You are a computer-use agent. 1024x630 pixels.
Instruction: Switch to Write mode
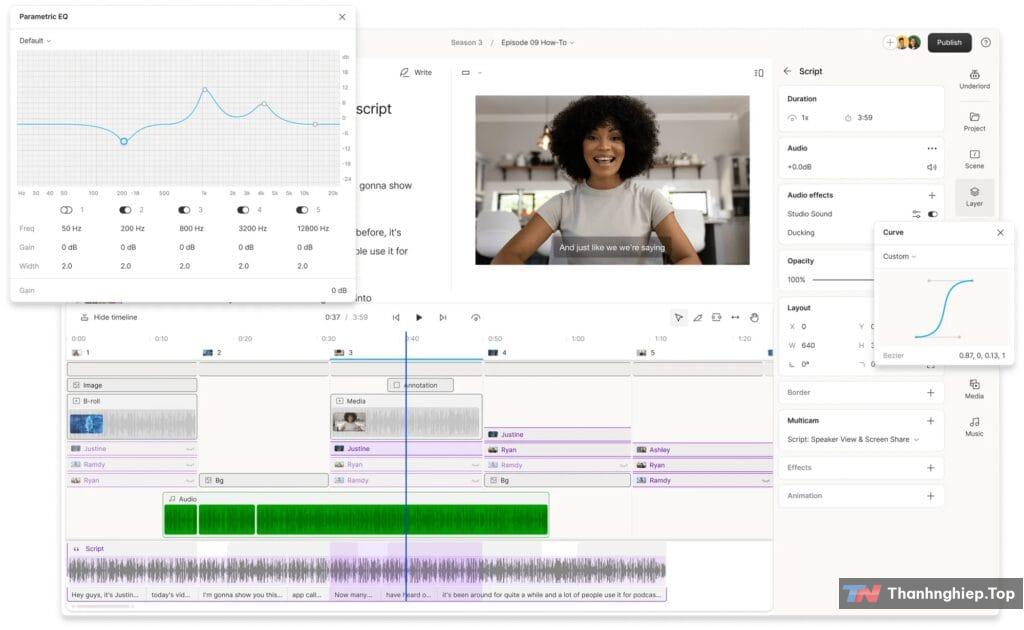tap(416, 72)
